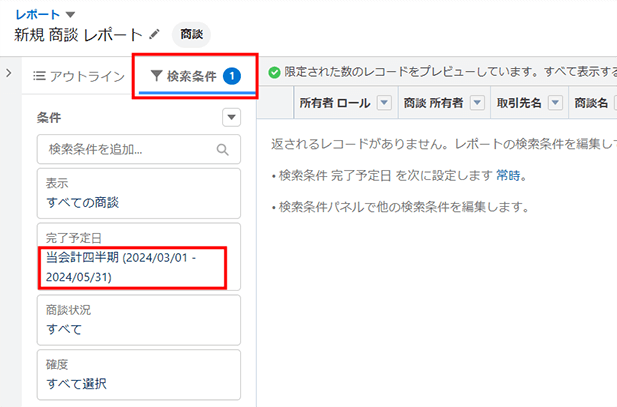Open the 完了予定日 date filter
The width and height of the screenshot is (617, 407).
(x=139, y=257)
